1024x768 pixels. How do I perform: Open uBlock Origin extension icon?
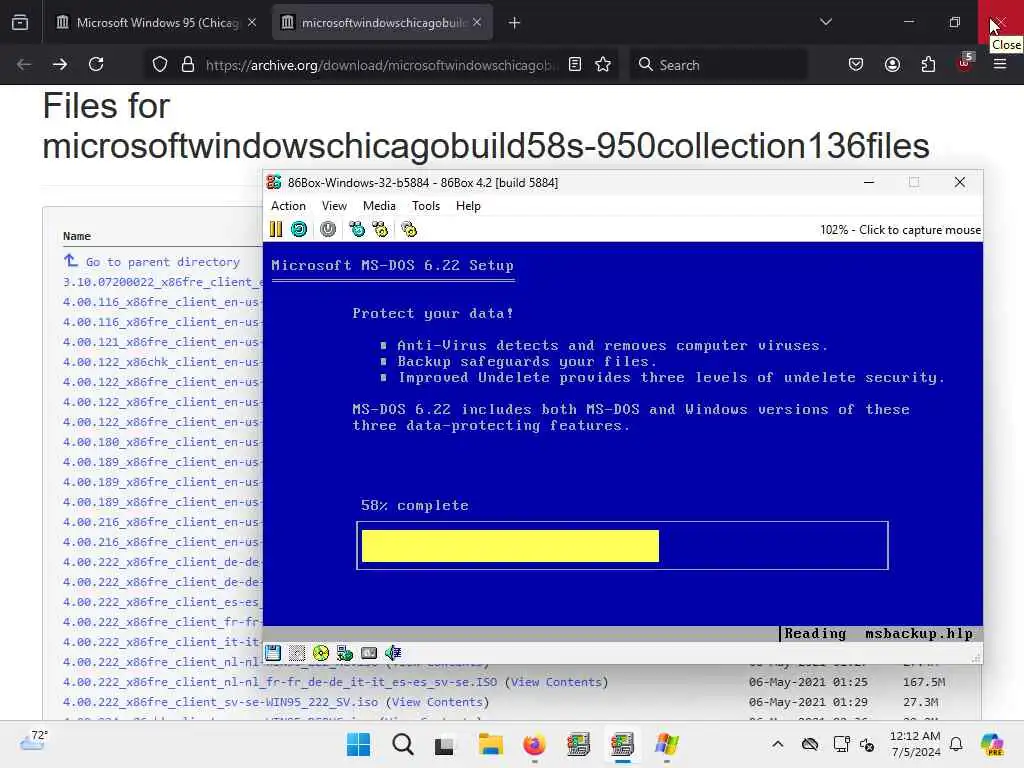coord(965,63)
